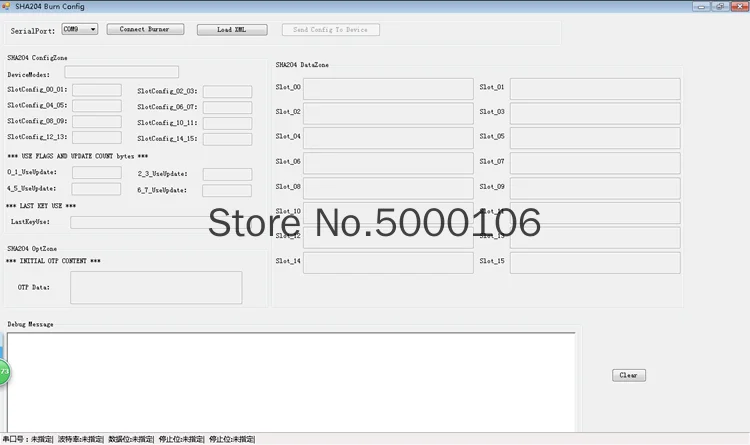Focus the SlotConfig_08_09 field

pyautogui.click(x=97, y=122)
